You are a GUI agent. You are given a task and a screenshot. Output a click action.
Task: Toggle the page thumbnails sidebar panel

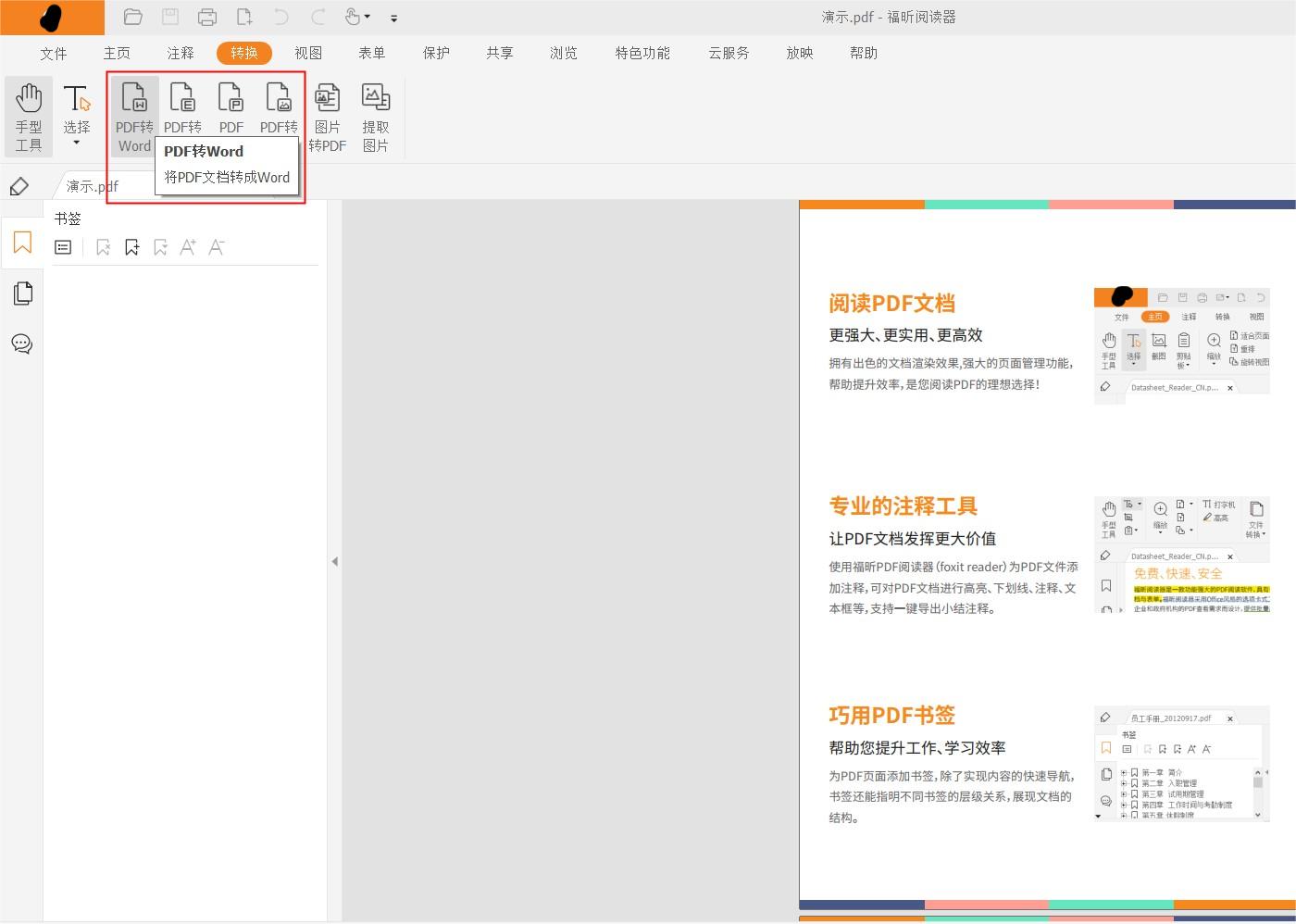click(22, 293)
